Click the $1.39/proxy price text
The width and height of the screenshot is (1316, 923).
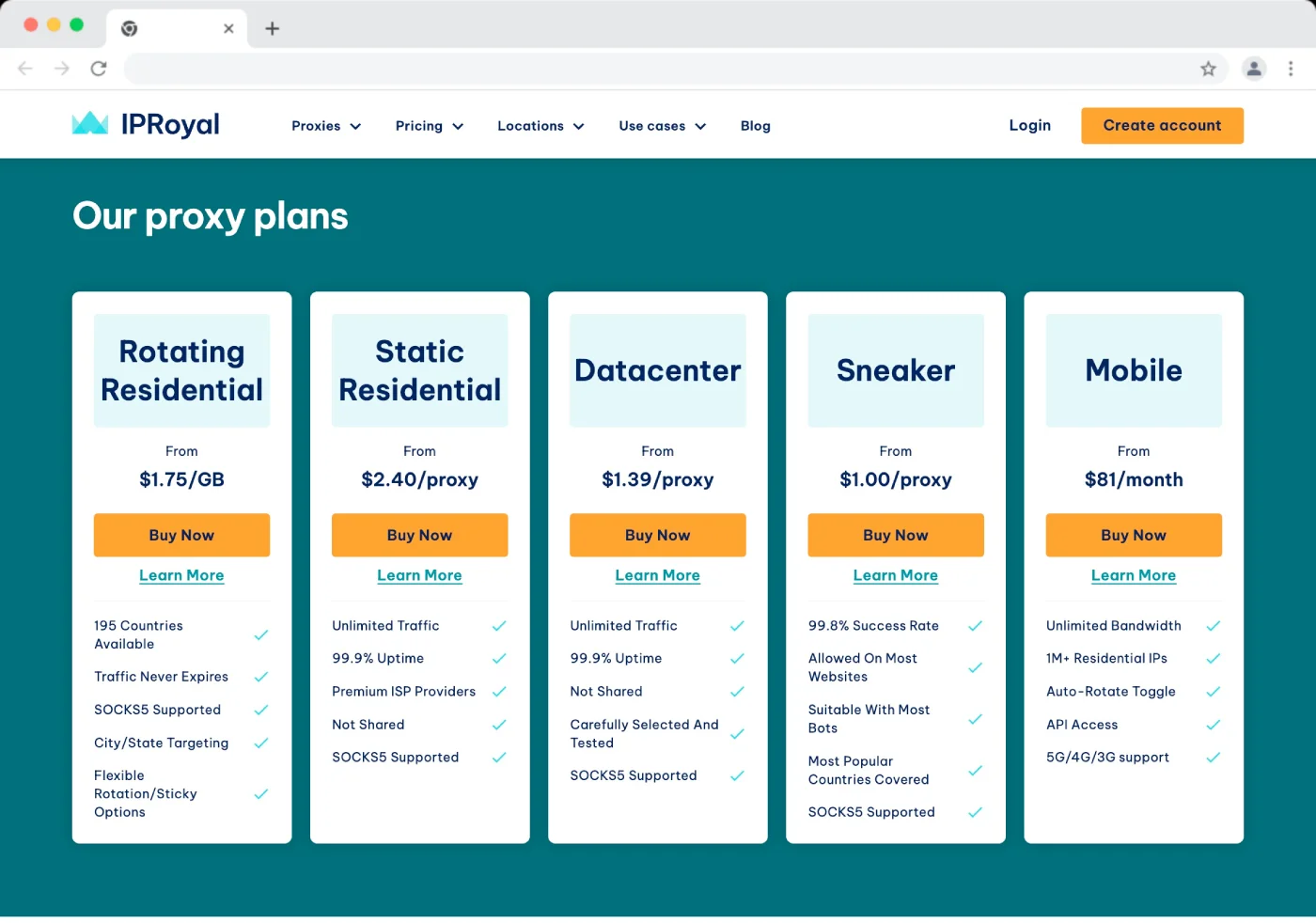657,479
